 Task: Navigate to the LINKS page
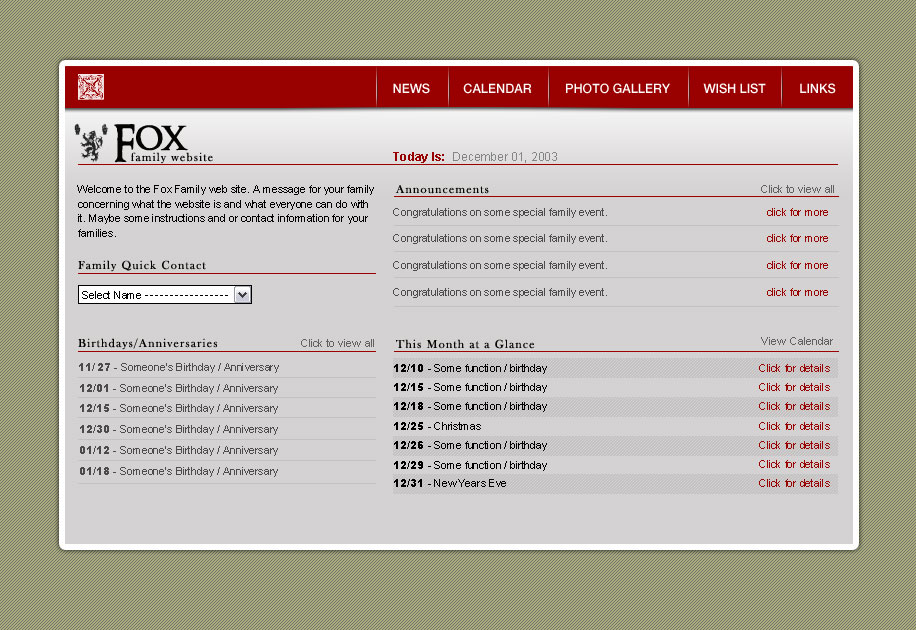coord(817,89)
